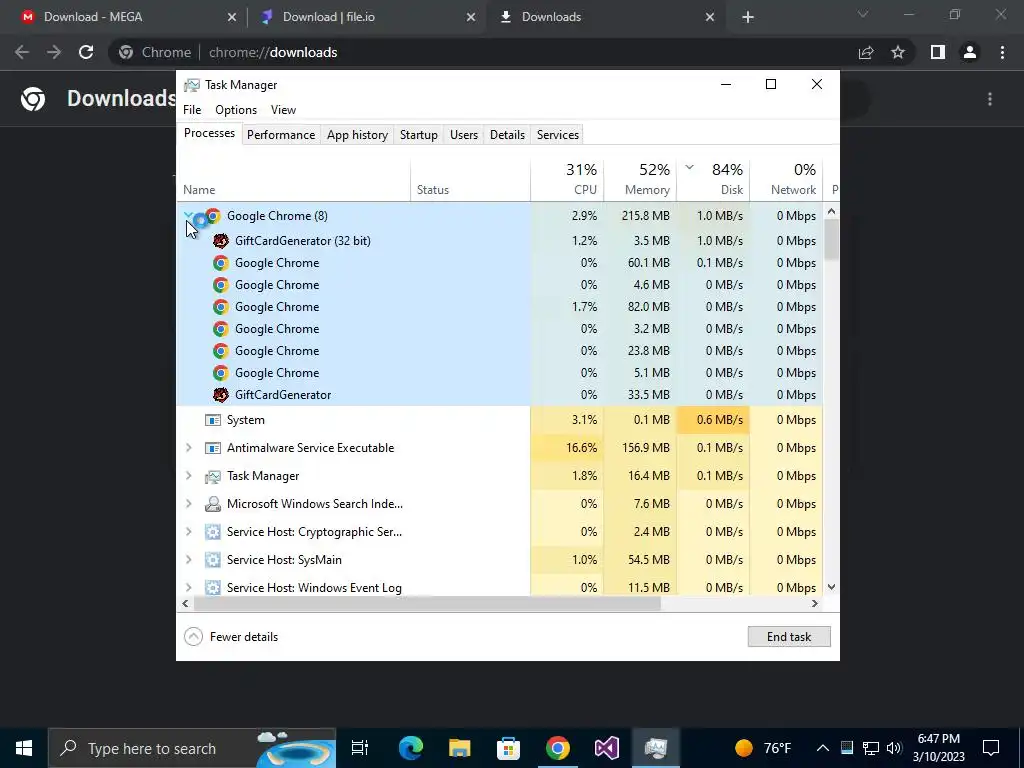The width and height of the screenshot is (1024, 768).
Task: Close the Download | file.io browser tab
Action: tap(471, 18)
